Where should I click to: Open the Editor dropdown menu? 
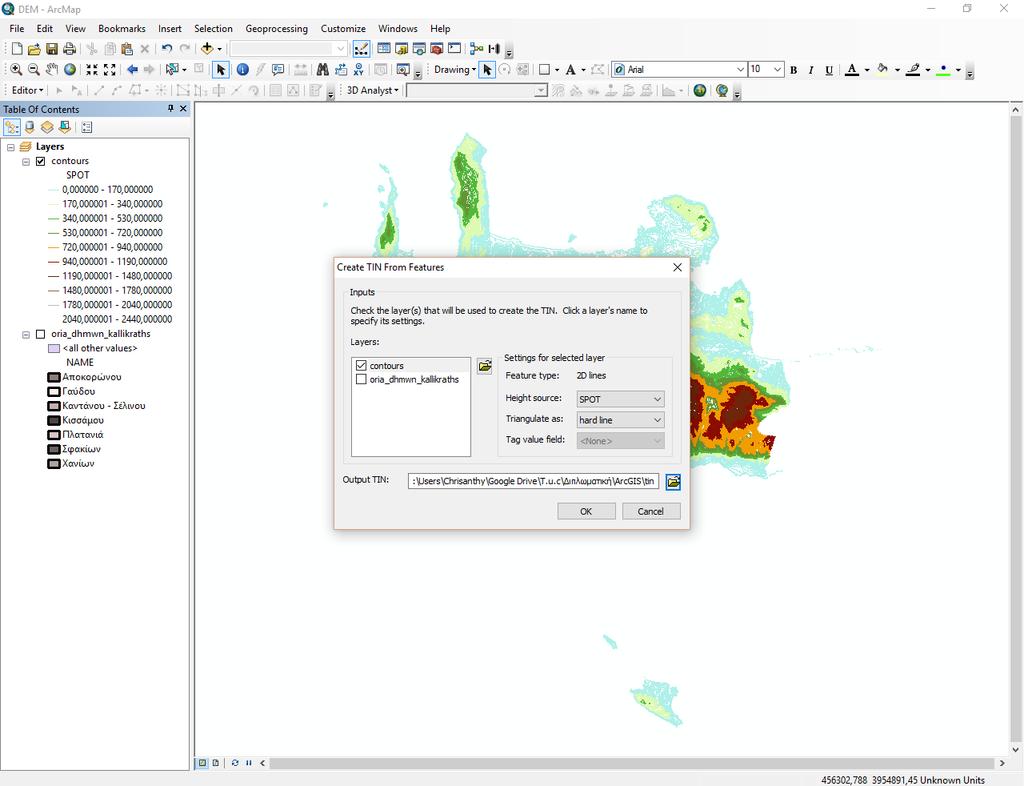pos(27,90)
